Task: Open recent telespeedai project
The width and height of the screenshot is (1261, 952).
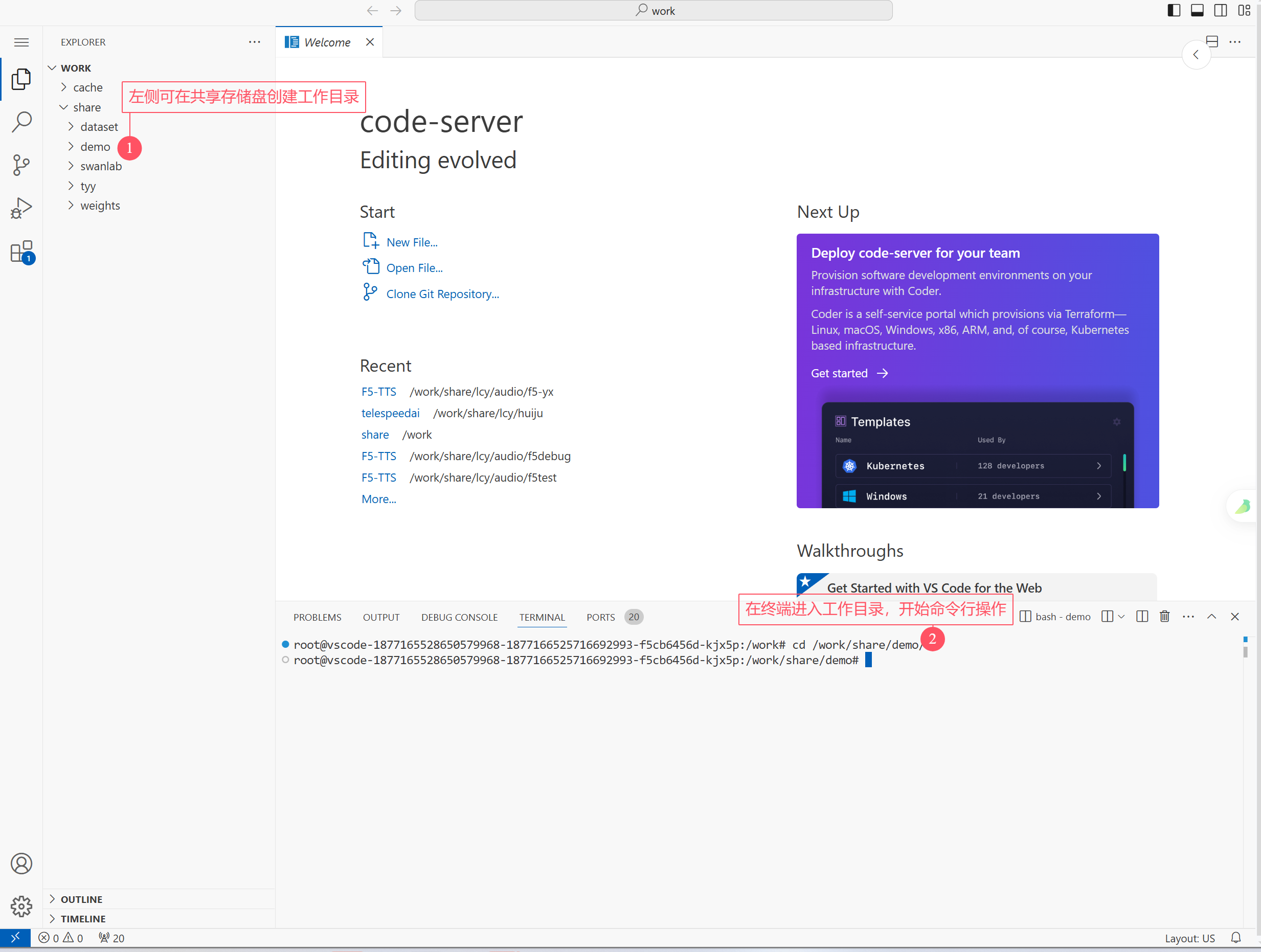Action: pyautogui.click(x=391, y=413)
